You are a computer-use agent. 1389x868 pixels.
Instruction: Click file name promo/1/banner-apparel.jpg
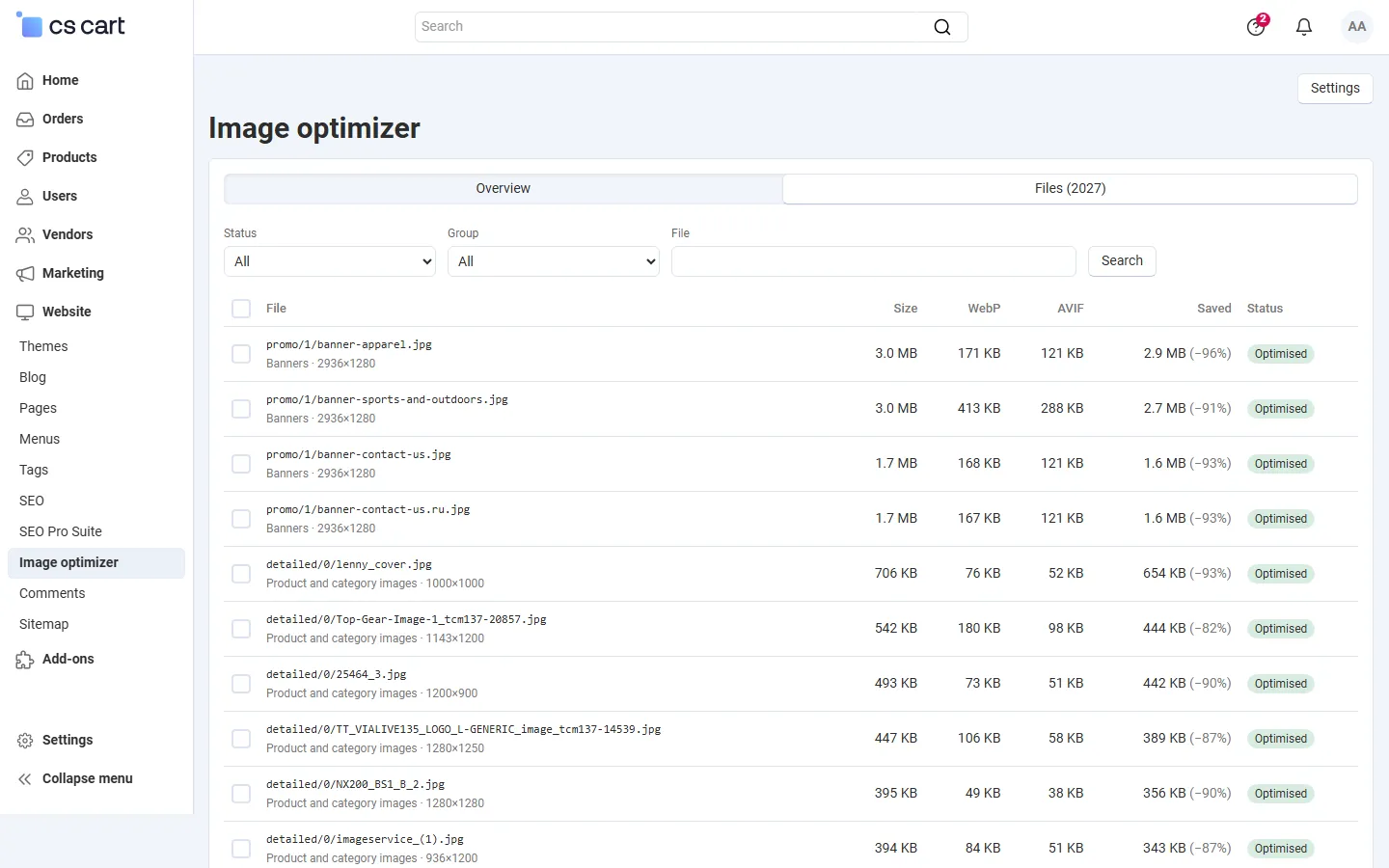[x=349, y=344]
